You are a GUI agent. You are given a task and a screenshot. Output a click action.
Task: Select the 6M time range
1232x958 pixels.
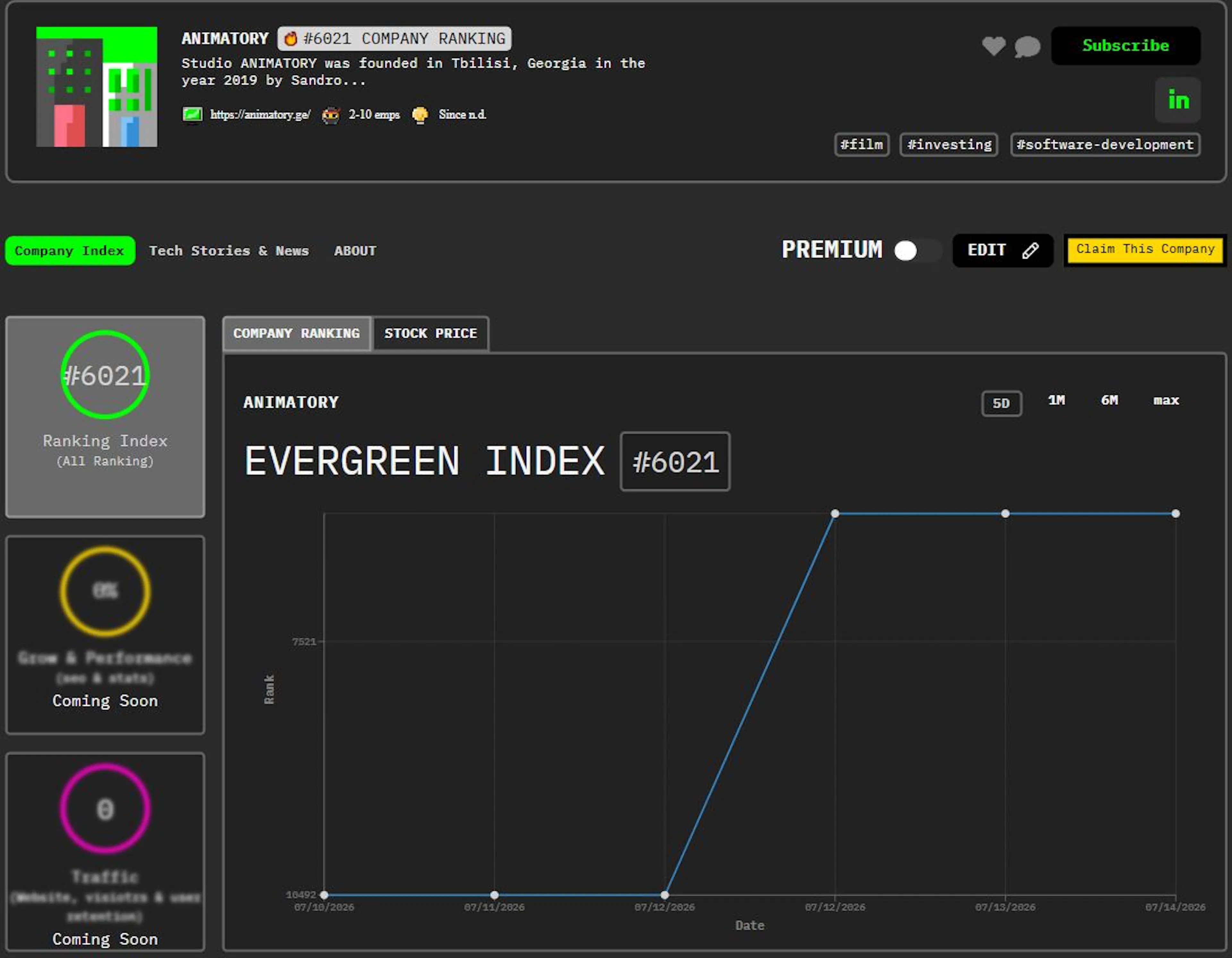coord(1109,400)
